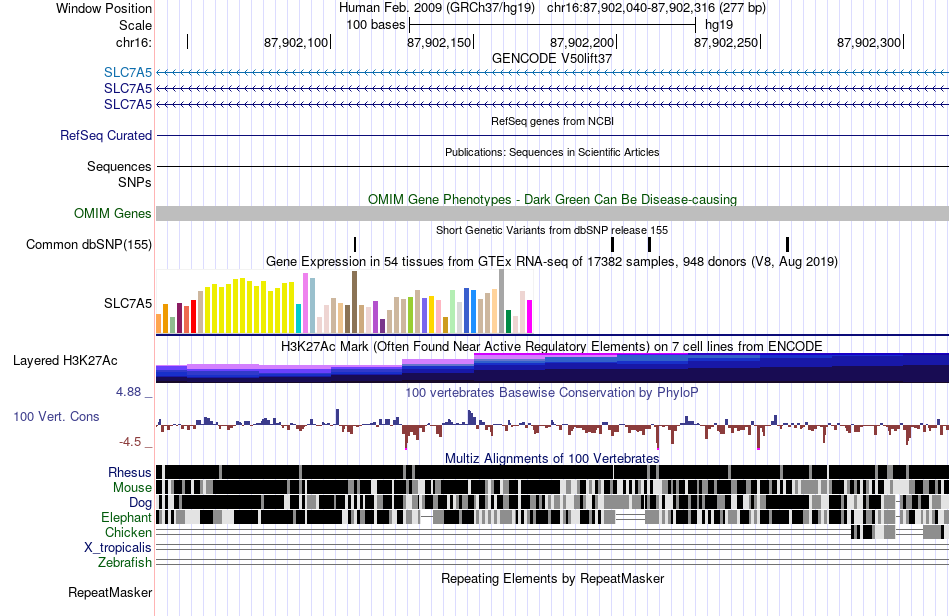Click 'Repeating Elements by RepeatMasker' title
Viewport: 950px width, 616px height.
[x=553, y=578]
